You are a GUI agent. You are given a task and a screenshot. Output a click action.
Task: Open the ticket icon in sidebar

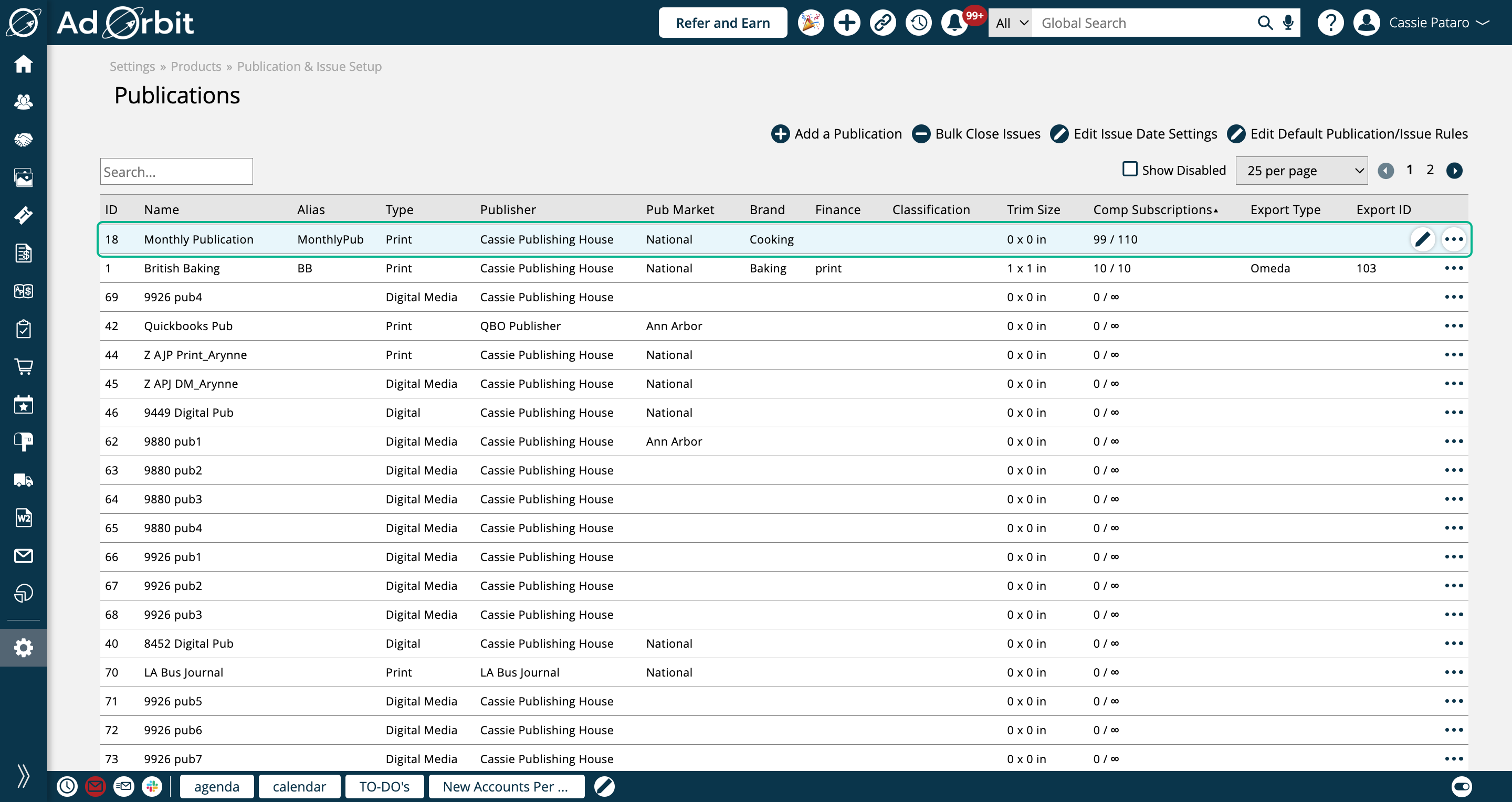pos(24,215)
